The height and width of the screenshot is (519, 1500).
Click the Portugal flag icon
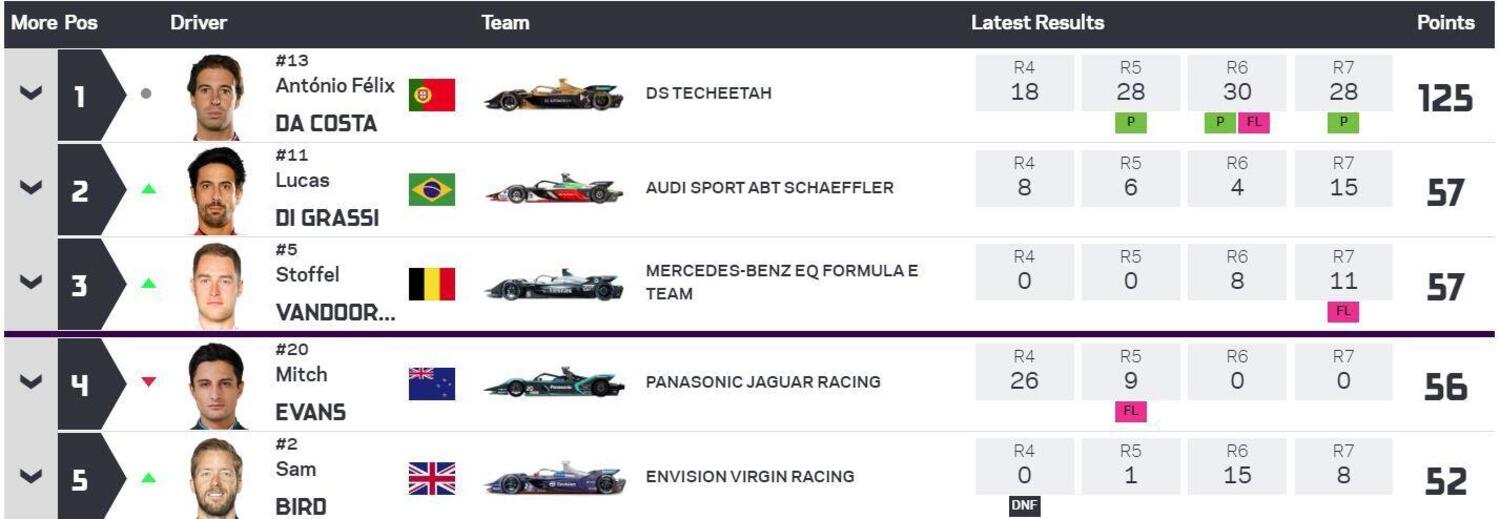[432, 95]
